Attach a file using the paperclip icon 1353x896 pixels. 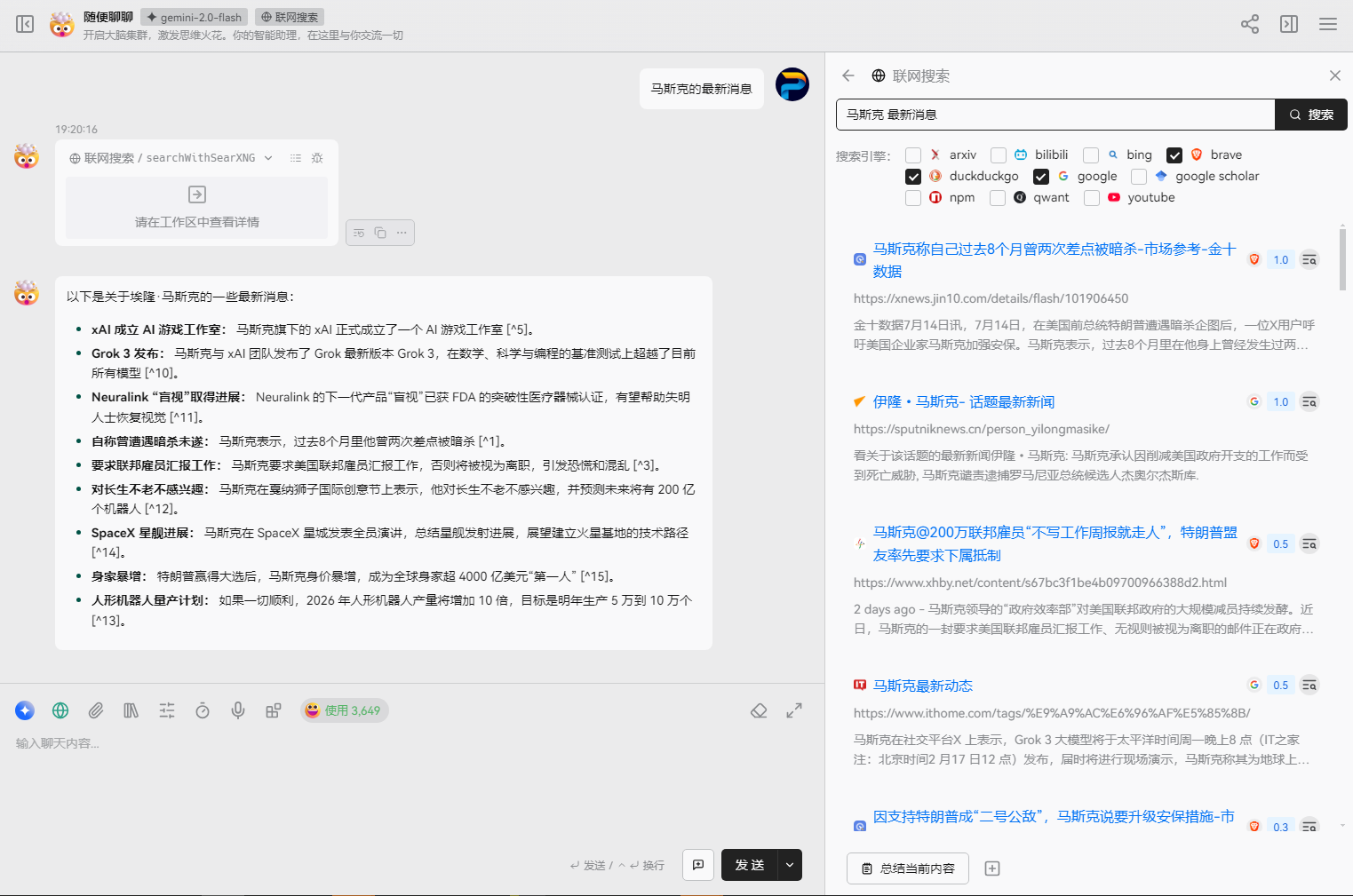[x=95, y=710]
